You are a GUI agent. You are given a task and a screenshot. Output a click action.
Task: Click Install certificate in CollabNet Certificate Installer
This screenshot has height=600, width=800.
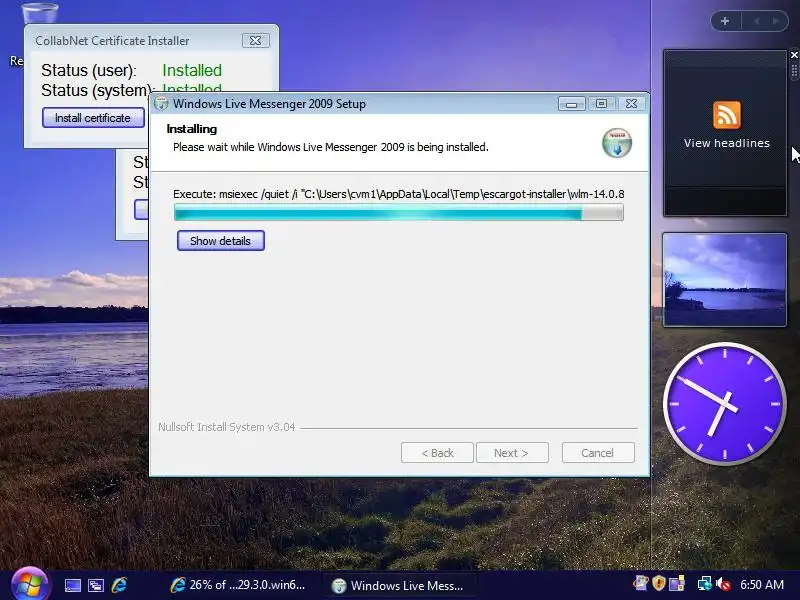pos(93,118)
